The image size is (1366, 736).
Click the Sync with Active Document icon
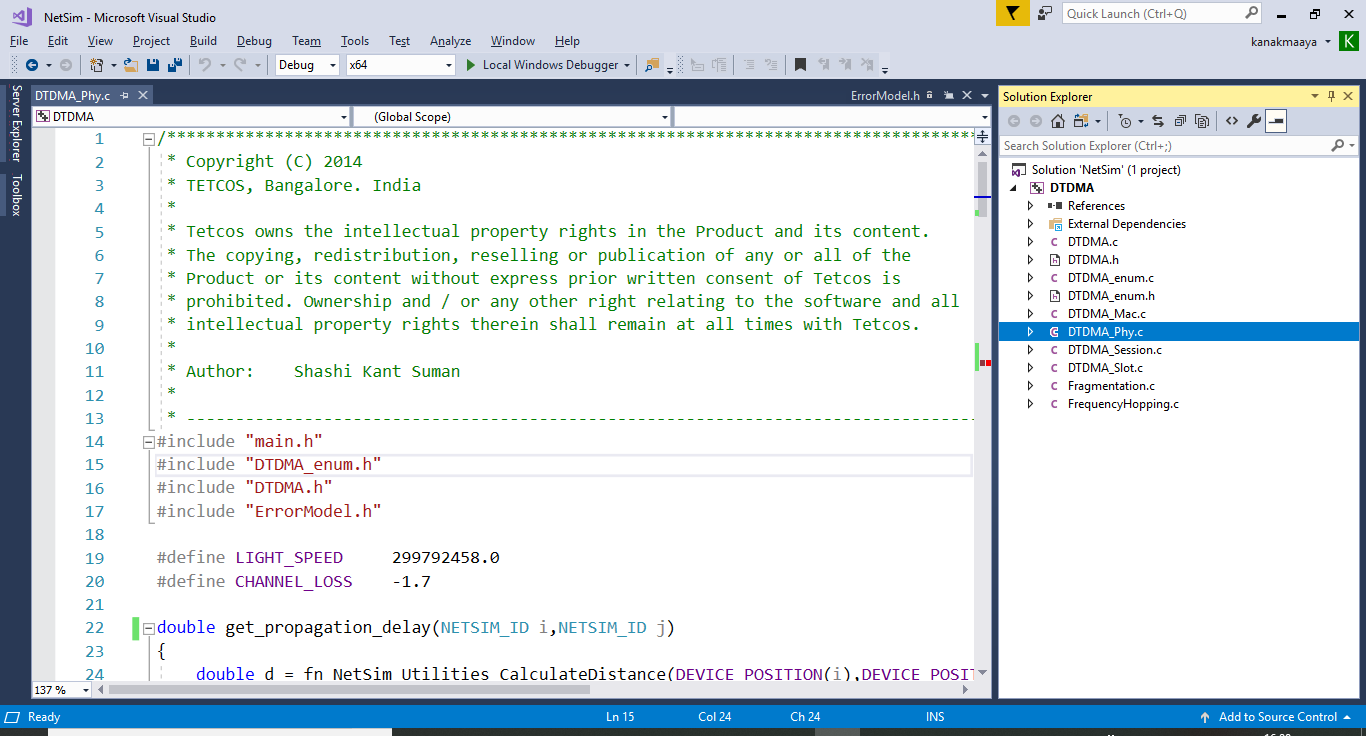coord(1157,121)
